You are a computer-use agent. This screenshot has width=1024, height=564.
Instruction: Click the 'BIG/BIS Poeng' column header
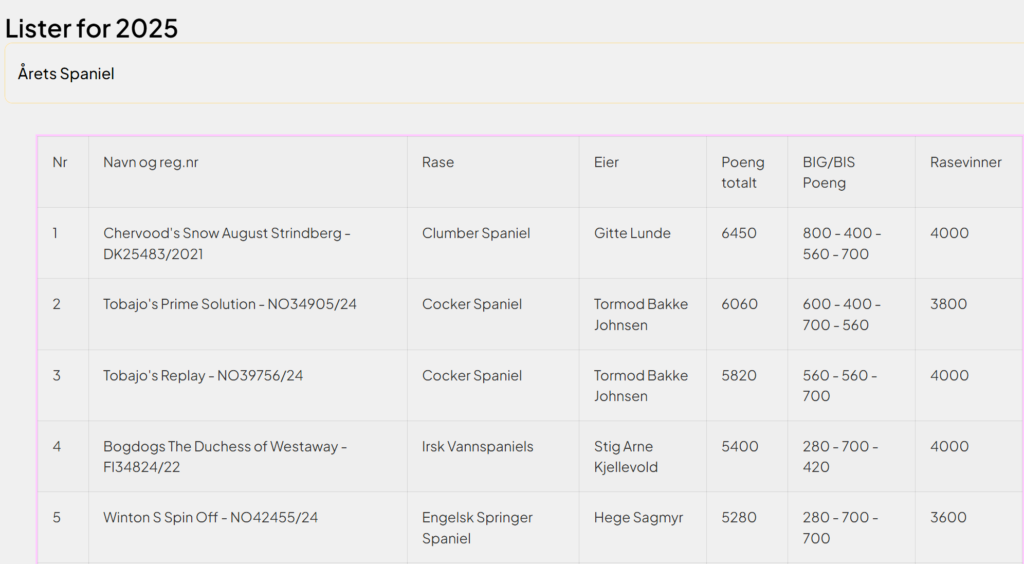pyautogui.click(x=829, y=172)
